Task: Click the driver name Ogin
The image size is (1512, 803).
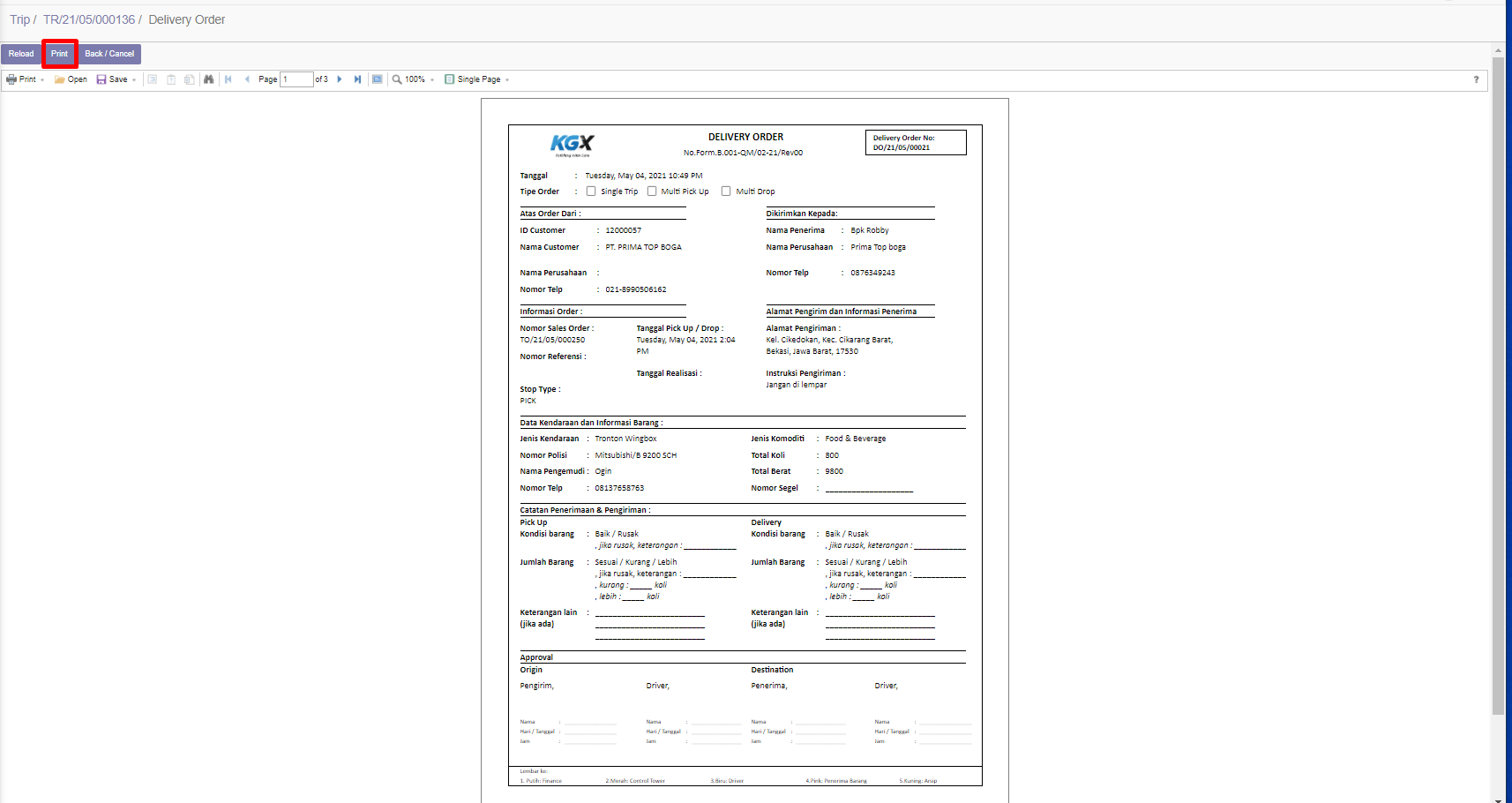Action: click(x=603, y=471)
